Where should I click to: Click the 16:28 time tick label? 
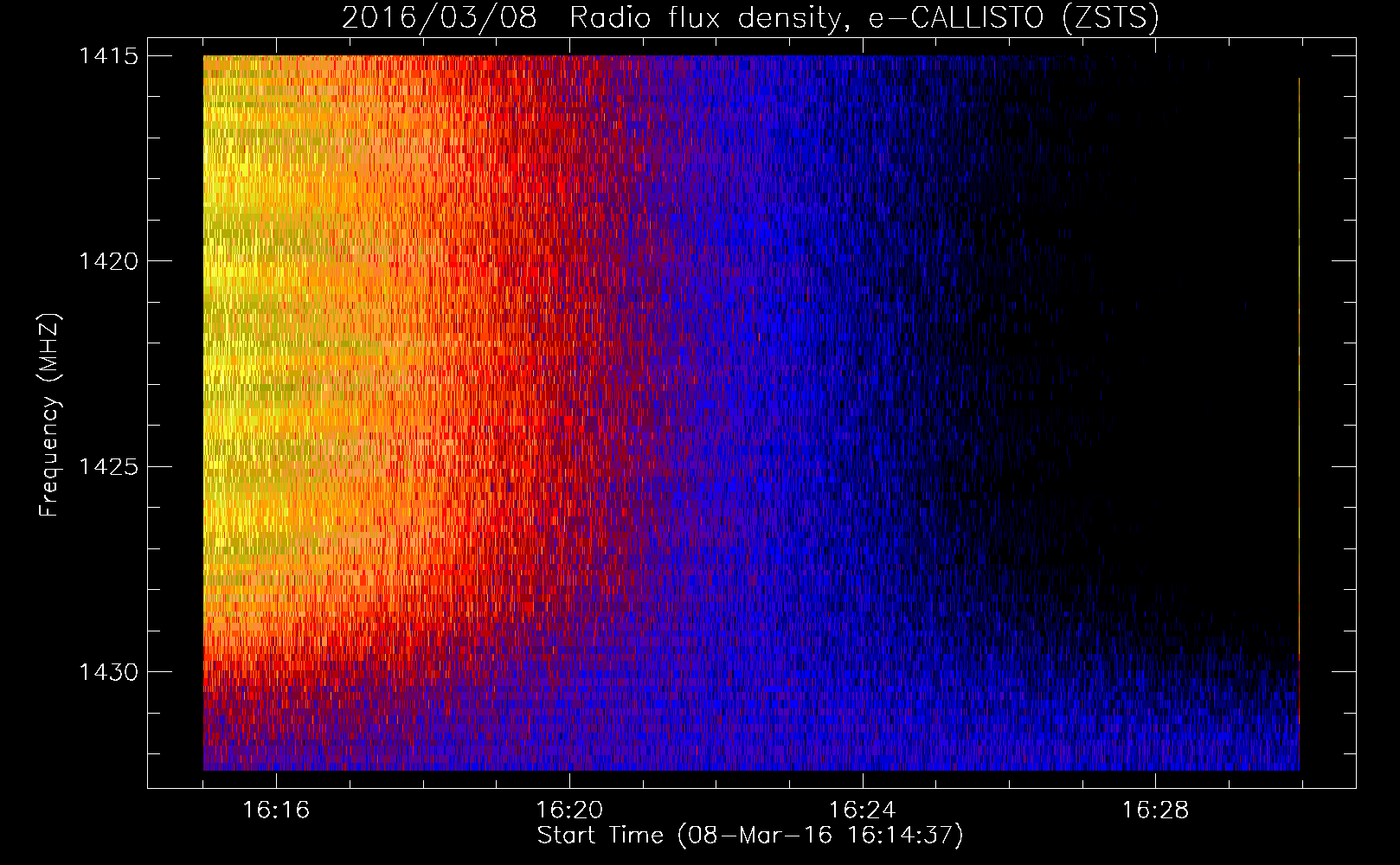point(1156,811)
